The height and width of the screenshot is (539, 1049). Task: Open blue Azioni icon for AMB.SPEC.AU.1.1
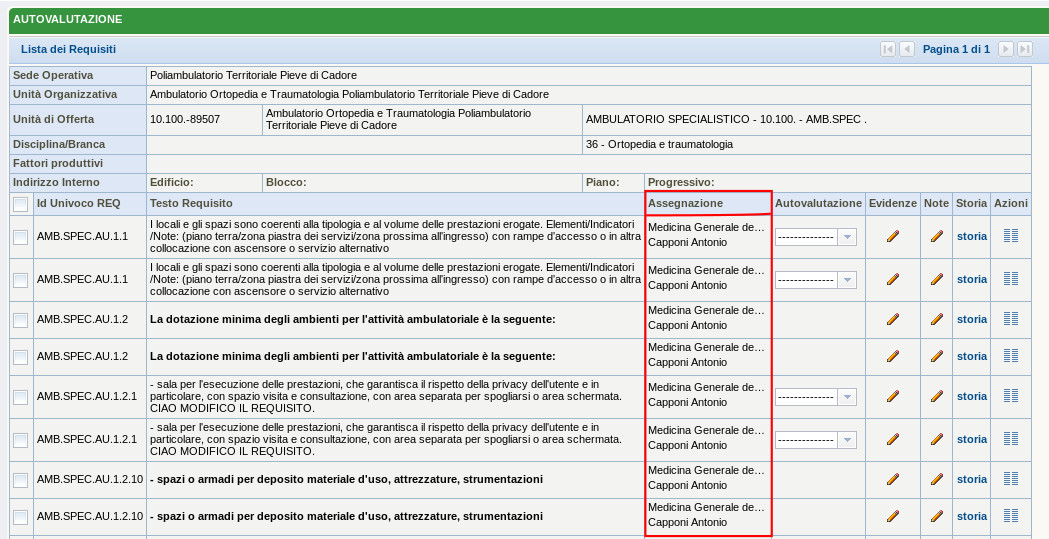1010,279
